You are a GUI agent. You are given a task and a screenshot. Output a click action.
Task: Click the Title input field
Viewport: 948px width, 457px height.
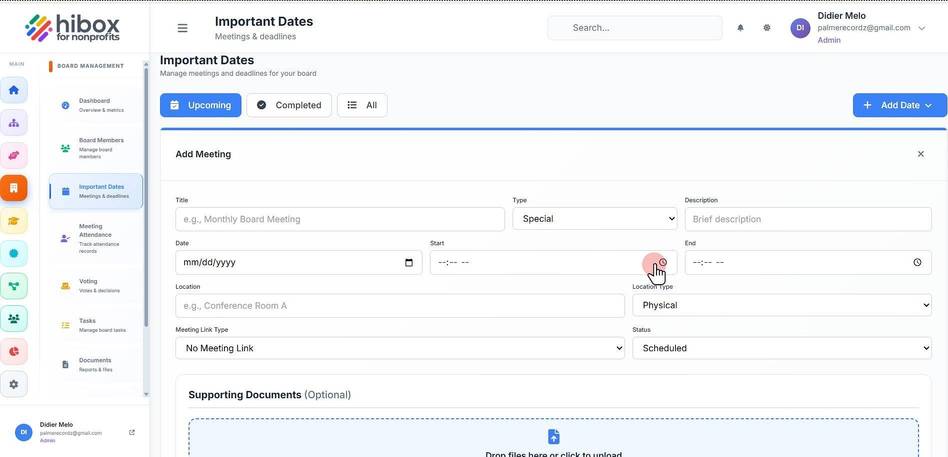340,219
